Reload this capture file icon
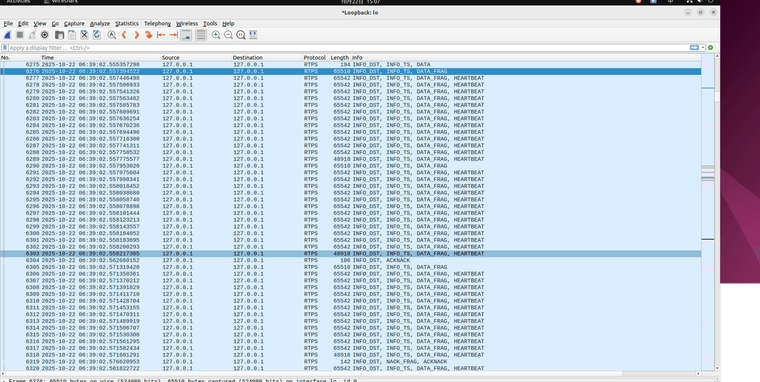This screenshot has width=760, height=382. pos(96,35)
